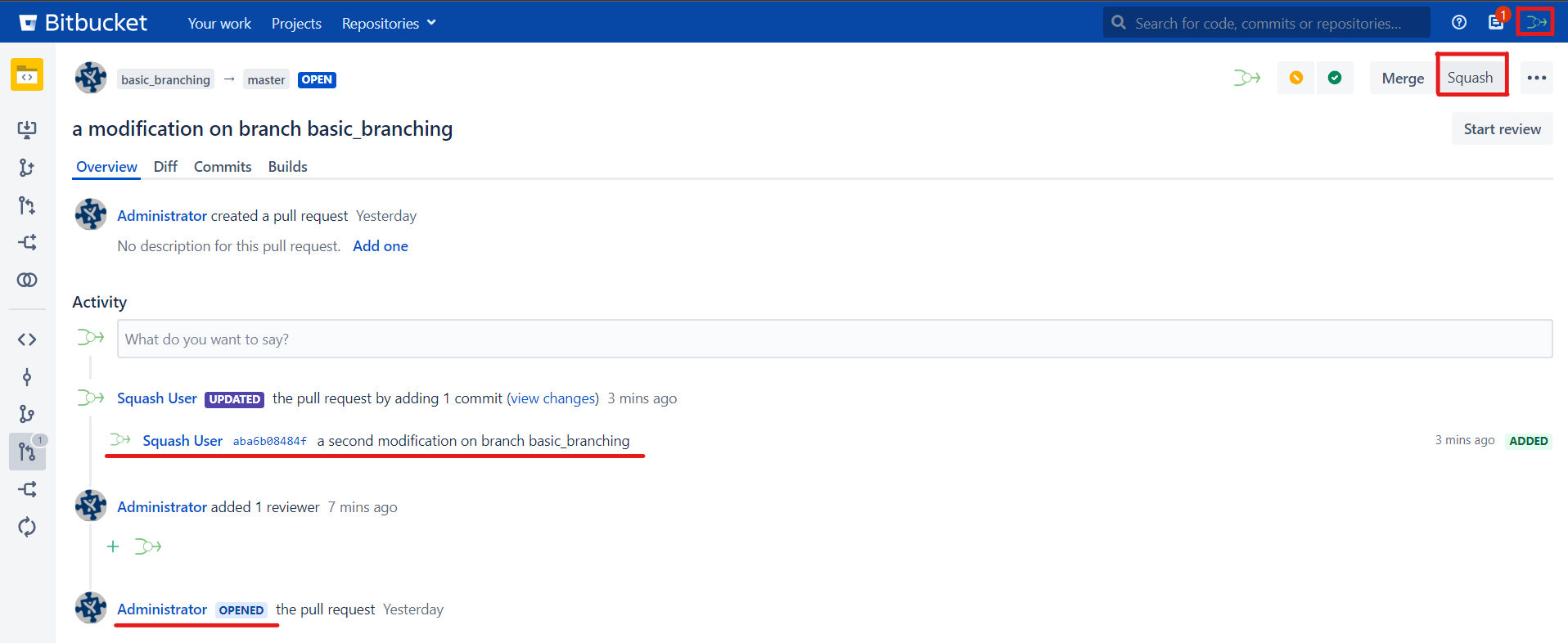This screenshot has width=1568, height=643.
Task: Open the inbox icon with notification badge
Action: [1497, 22]
